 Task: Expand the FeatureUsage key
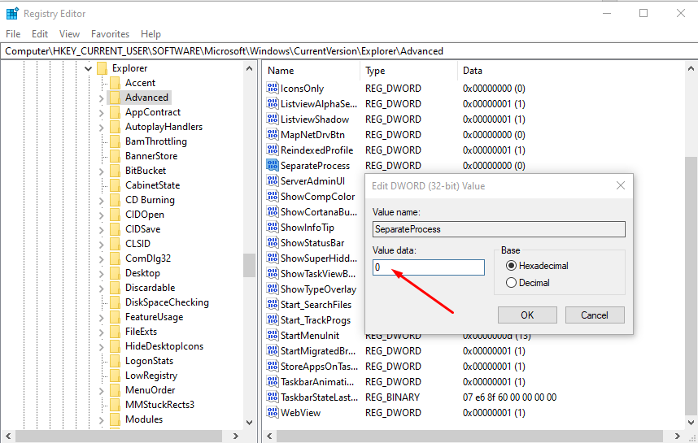tap(101, 318)
